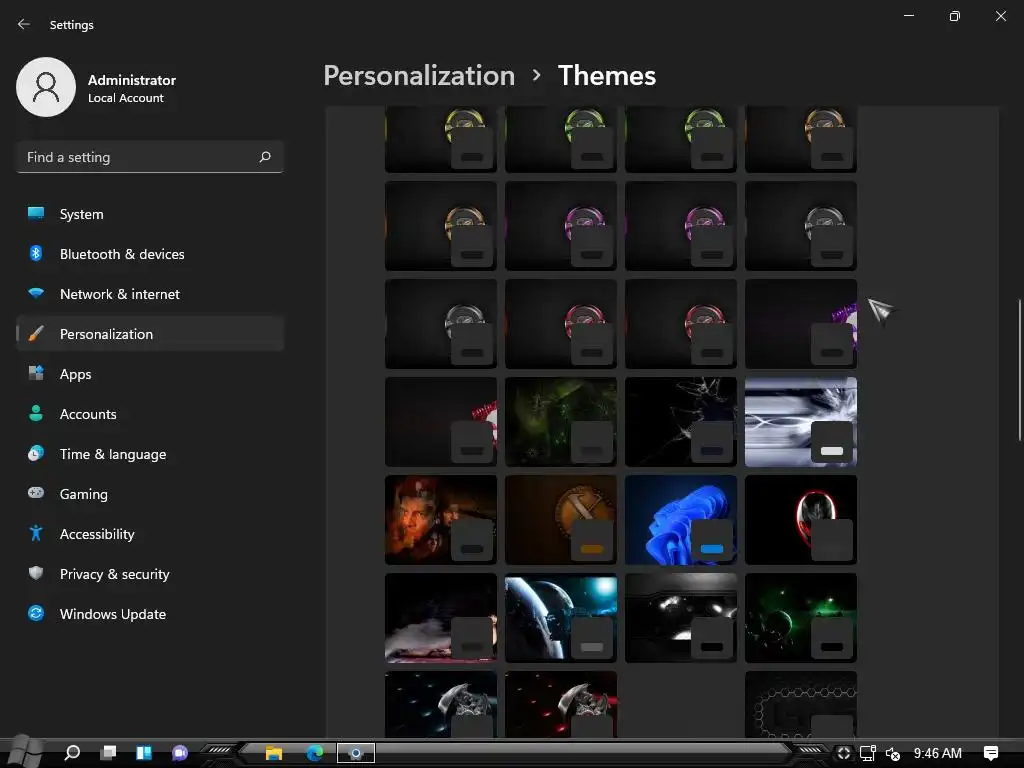Select the dark theme with purple emblem
Image resolution: width=1024 pixels, height=768 pixels.
[x=801, y=324]
